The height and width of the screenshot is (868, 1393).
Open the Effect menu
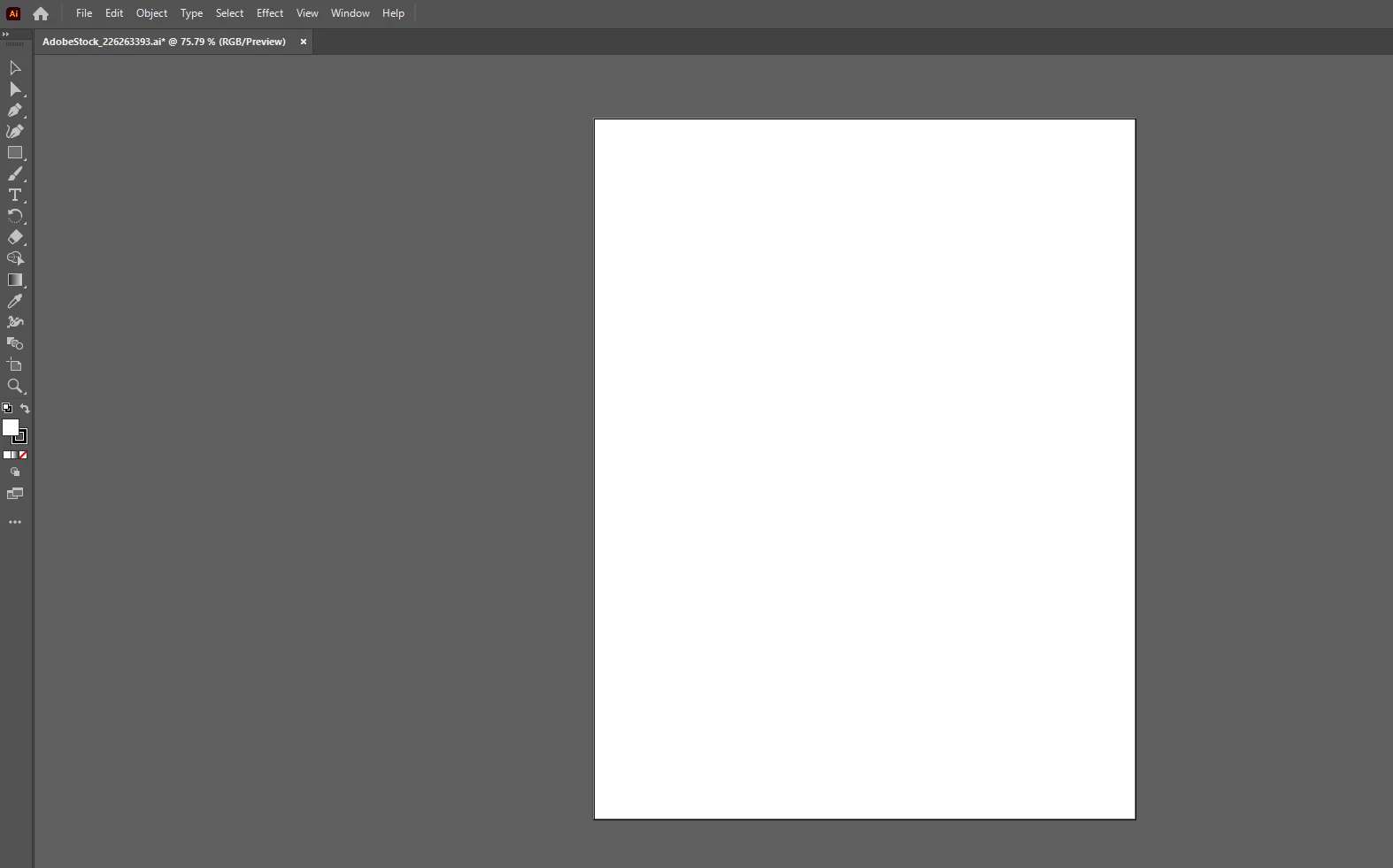(x=270, y=13)
